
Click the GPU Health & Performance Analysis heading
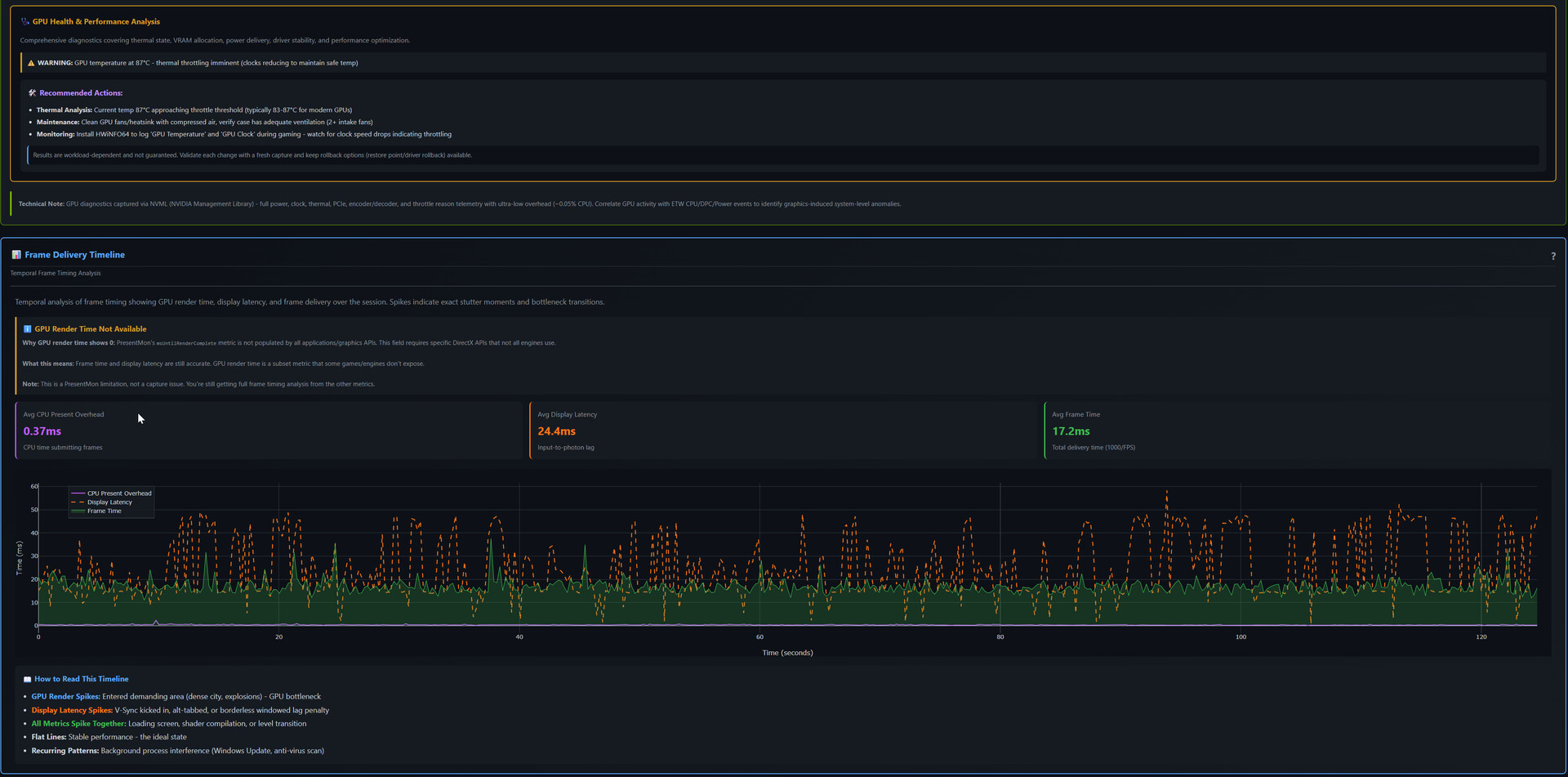[96, 22]
